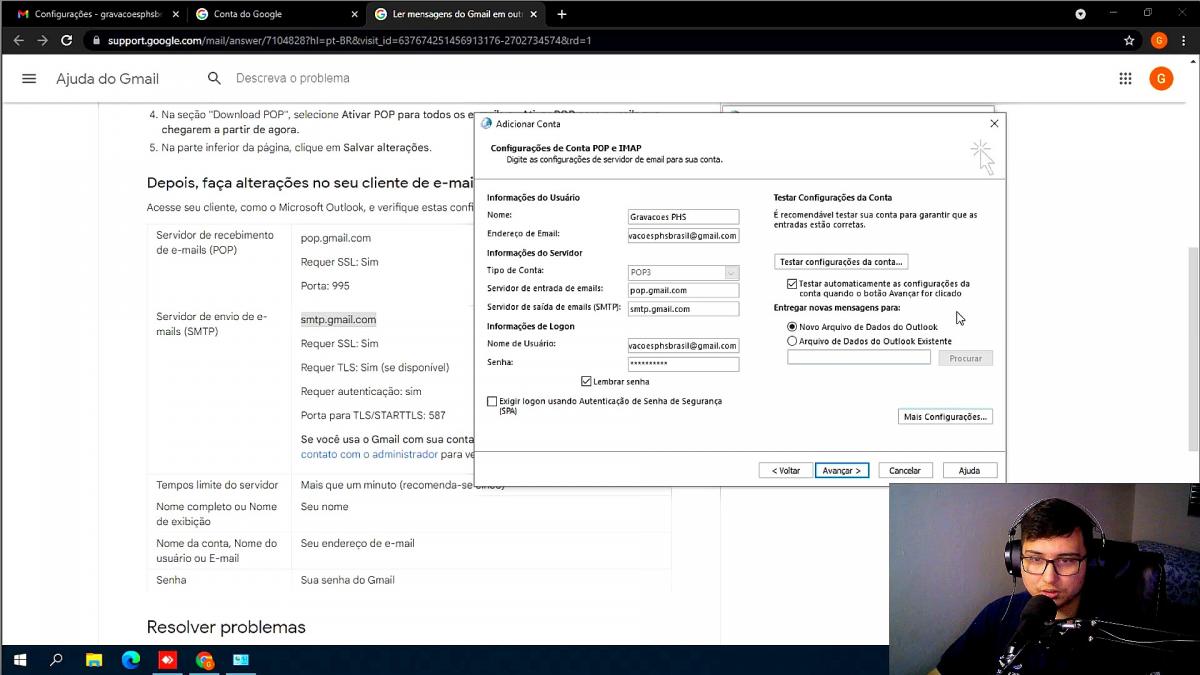This screenshot has height=675, width=1200.
Task: Select Arquivo de Dados do Outlook Existente
Action: (792, 341)
